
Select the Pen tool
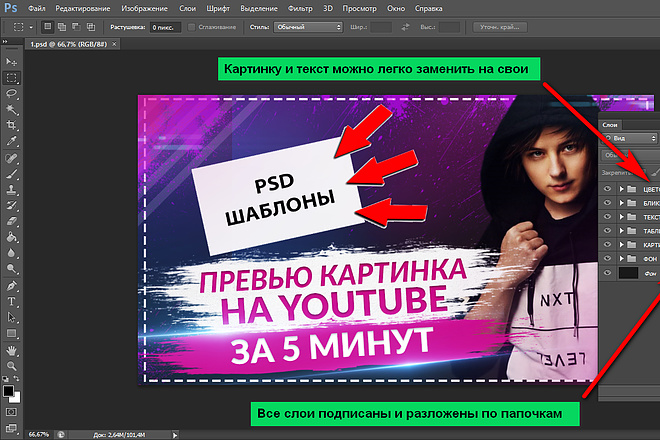[11, 286]
